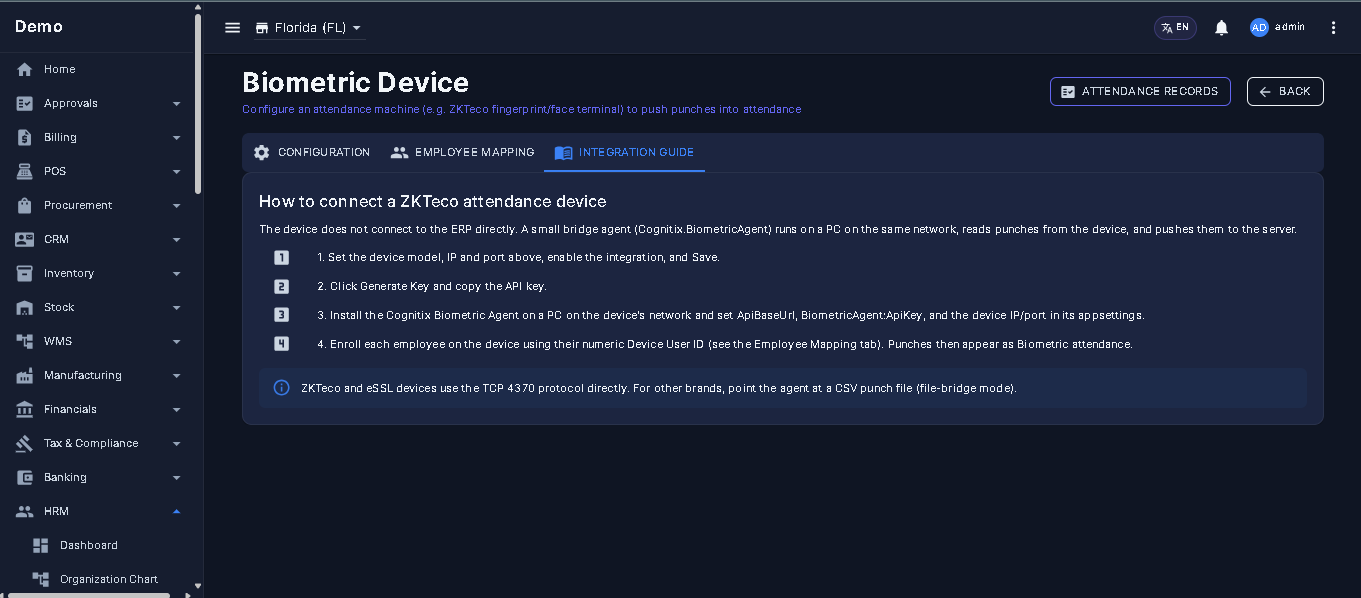The image size is (1361, 598).
Task: Click the step 4 'Enroll each employee' text
Action: (724, 344)
